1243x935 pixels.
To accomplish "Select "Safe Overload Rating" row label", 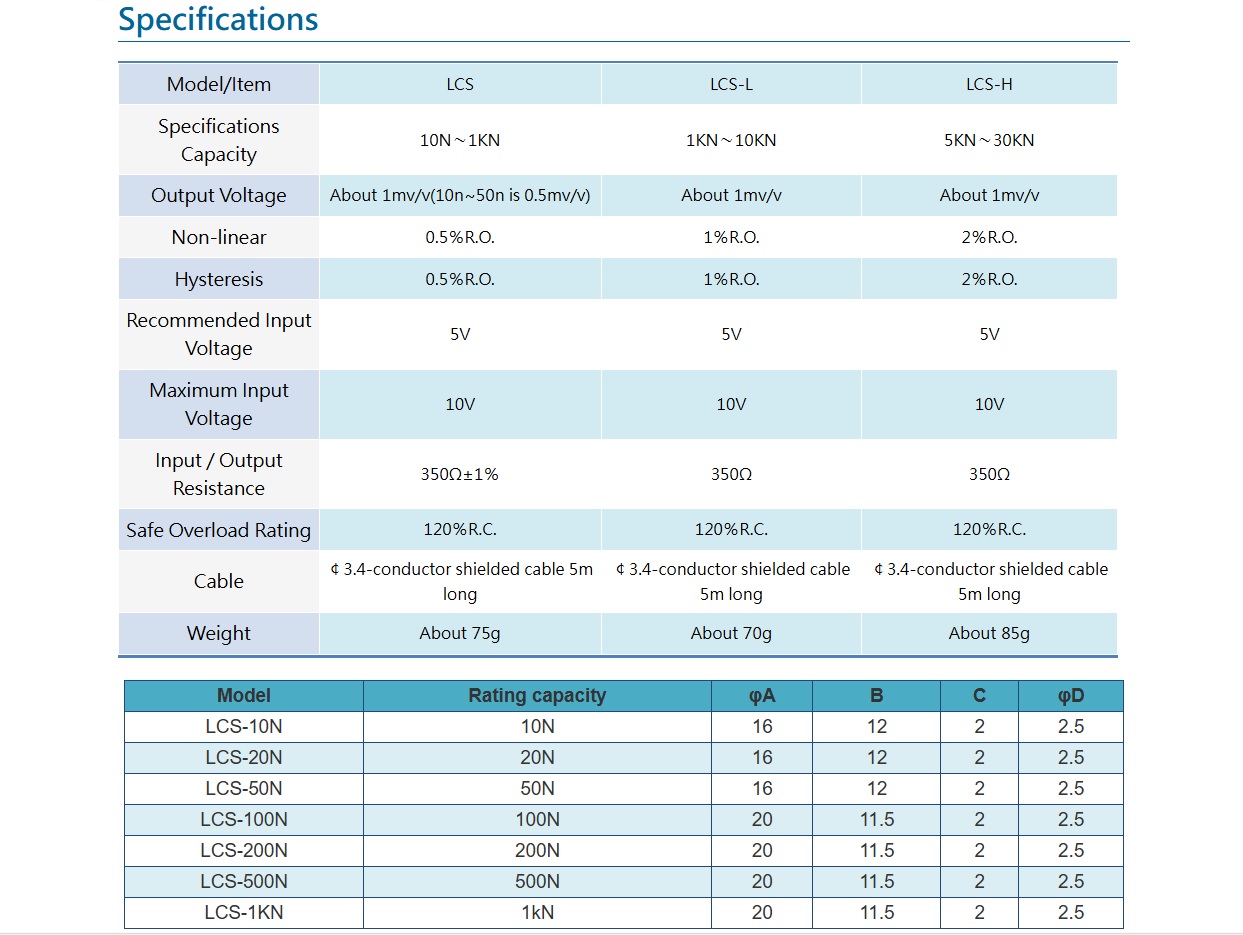I will pyautogui.click(x=219, y=530).
